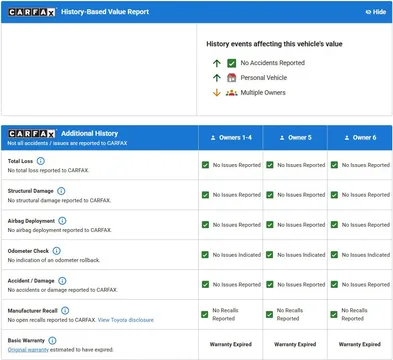Click the CARFAX logo in Additional History header
The height and width of the screenshot is (360, 393).
[32, 134]
